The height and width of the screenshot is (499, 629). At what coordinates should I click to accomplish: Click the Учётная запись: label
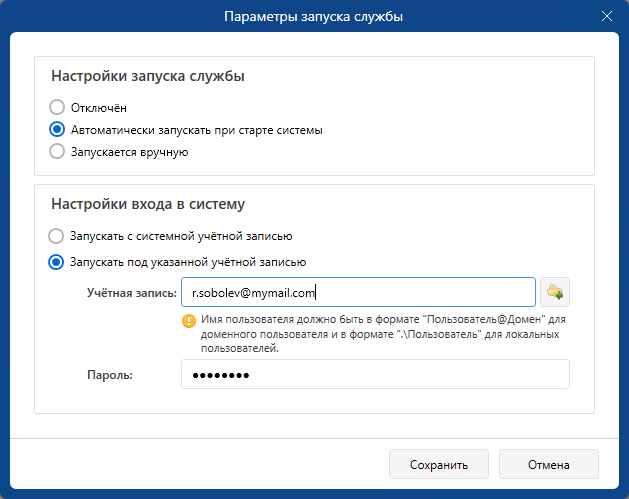(x=132, y=293)
